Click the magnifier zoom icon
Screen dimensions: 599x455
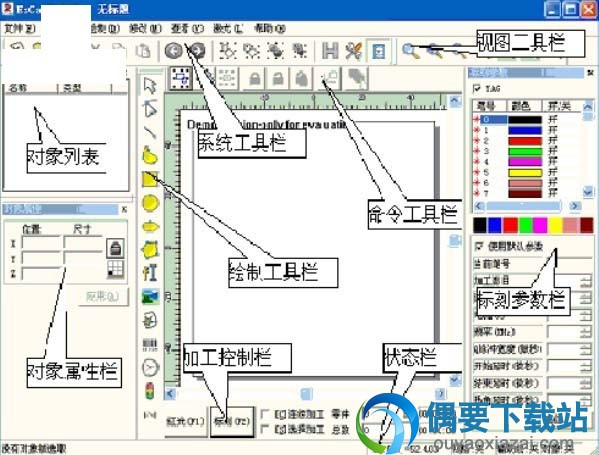click(x=410, y=51)
